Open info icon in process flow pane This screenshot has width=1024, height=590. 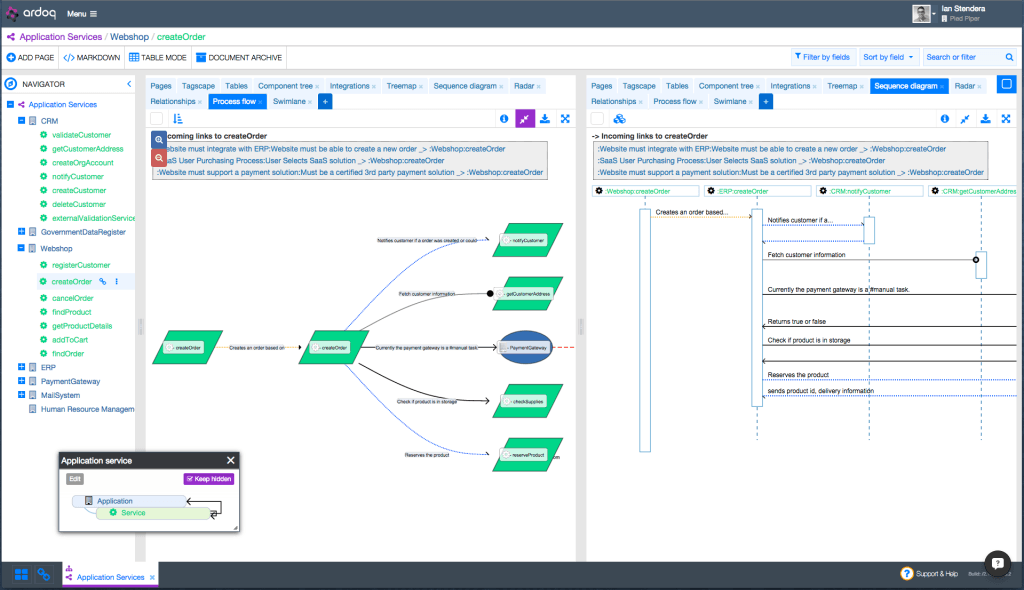click(504, 119)
